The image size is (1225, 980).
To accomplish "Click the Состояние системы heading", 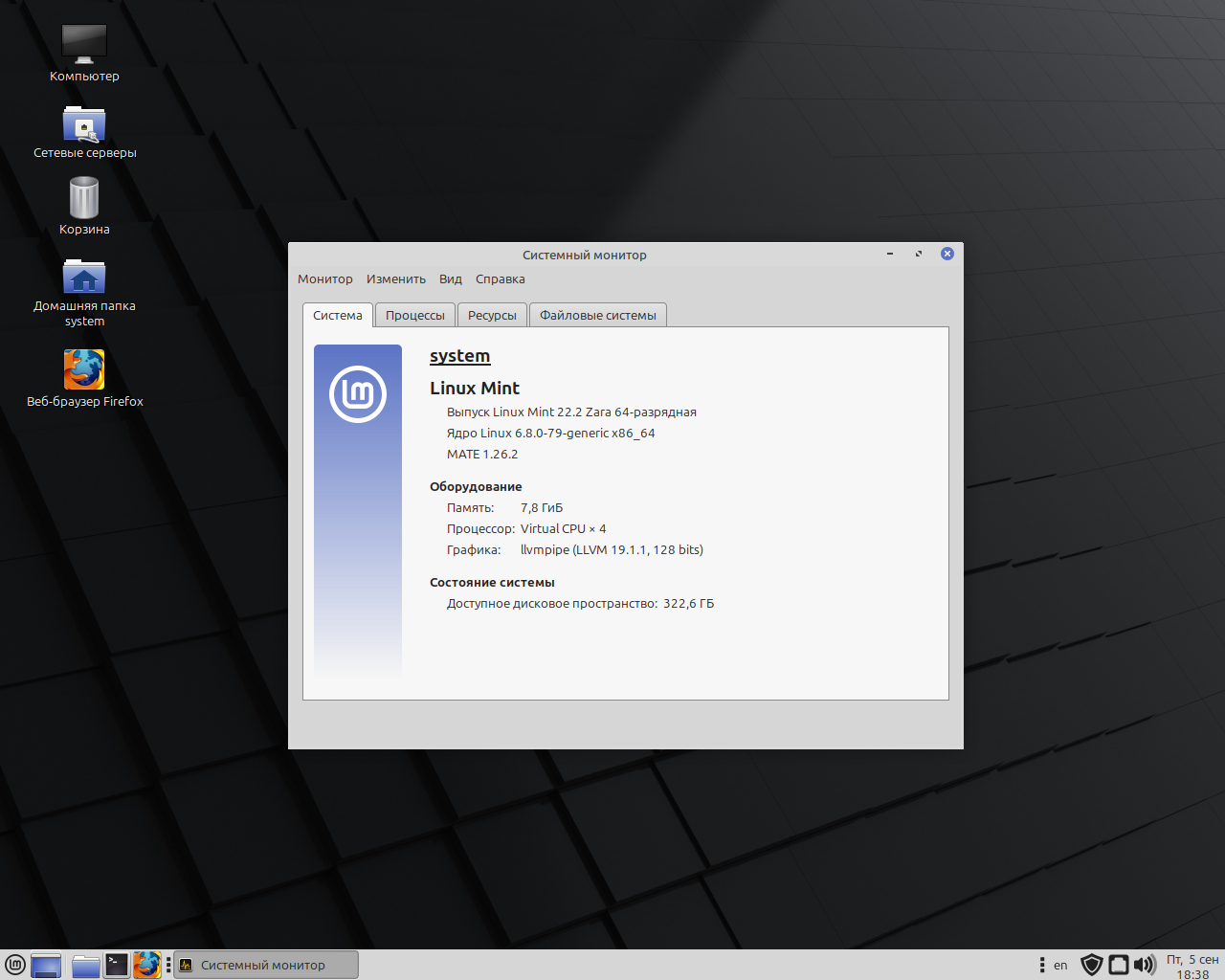I will click(492, 583).
